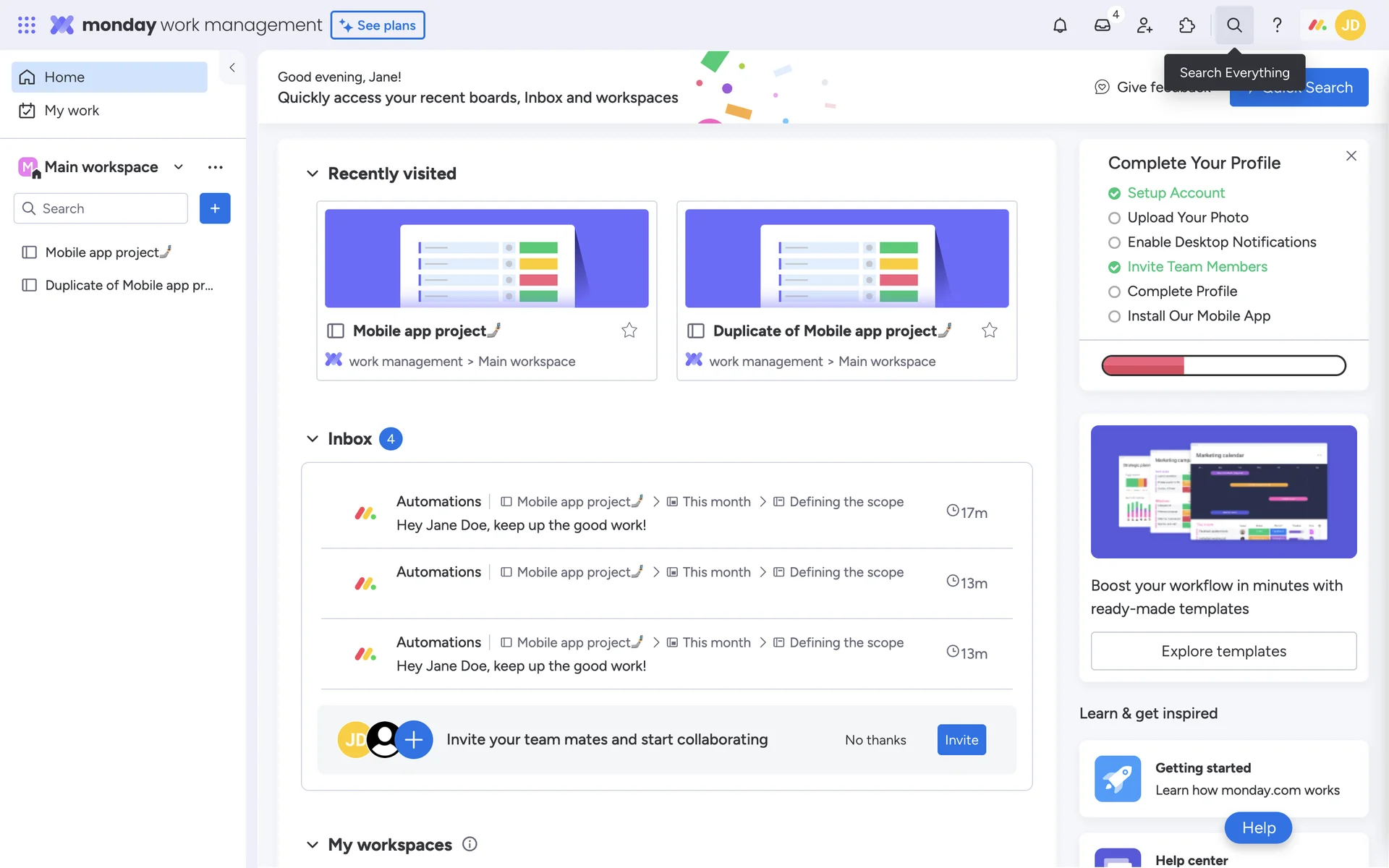This screenshot has height=868, width=1389.
Task: Click the invite members icon
Action: click(x=1144, y=25)
